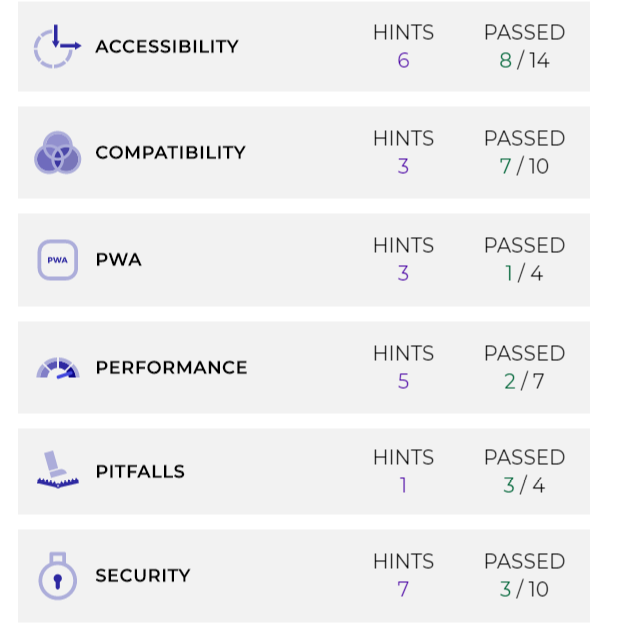Click the Performance speedometer icon

click(x=58, y=368)
